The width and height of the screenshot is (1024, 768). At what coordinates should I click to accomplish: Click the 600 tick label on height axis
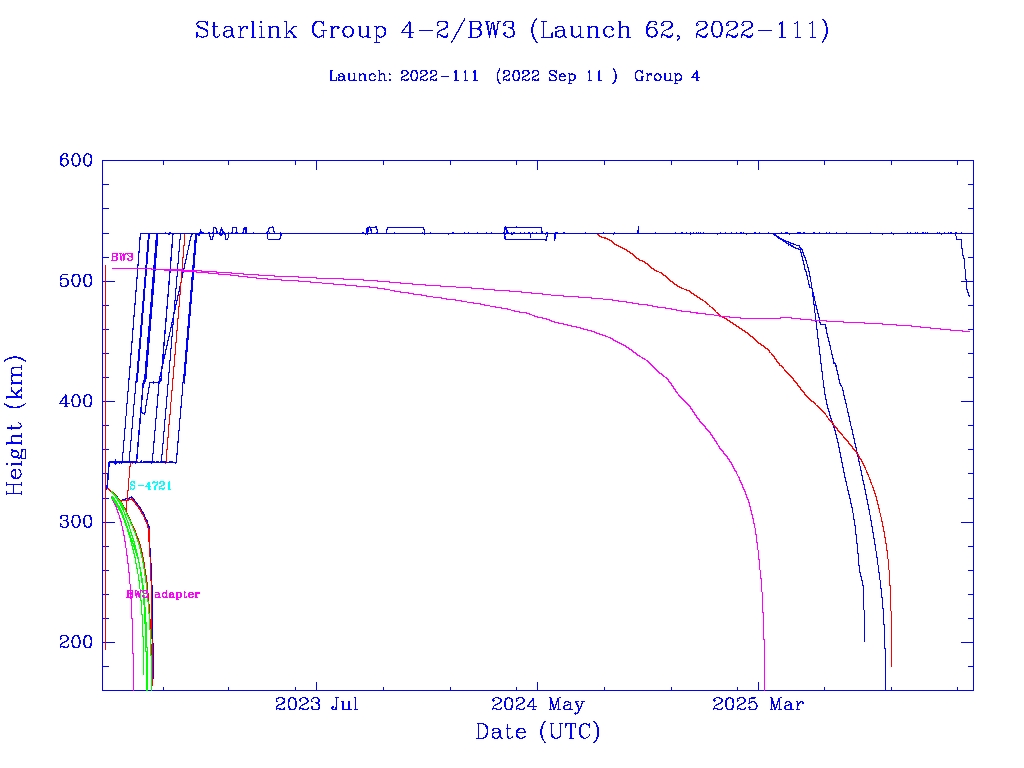pos(75,161)
